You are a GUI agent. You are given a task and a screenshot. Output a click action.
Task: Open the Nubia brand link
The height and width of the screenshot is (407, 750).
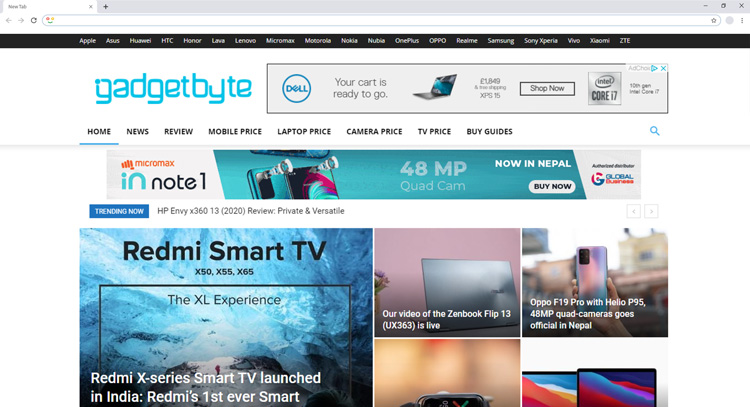[x=376, y=41]
